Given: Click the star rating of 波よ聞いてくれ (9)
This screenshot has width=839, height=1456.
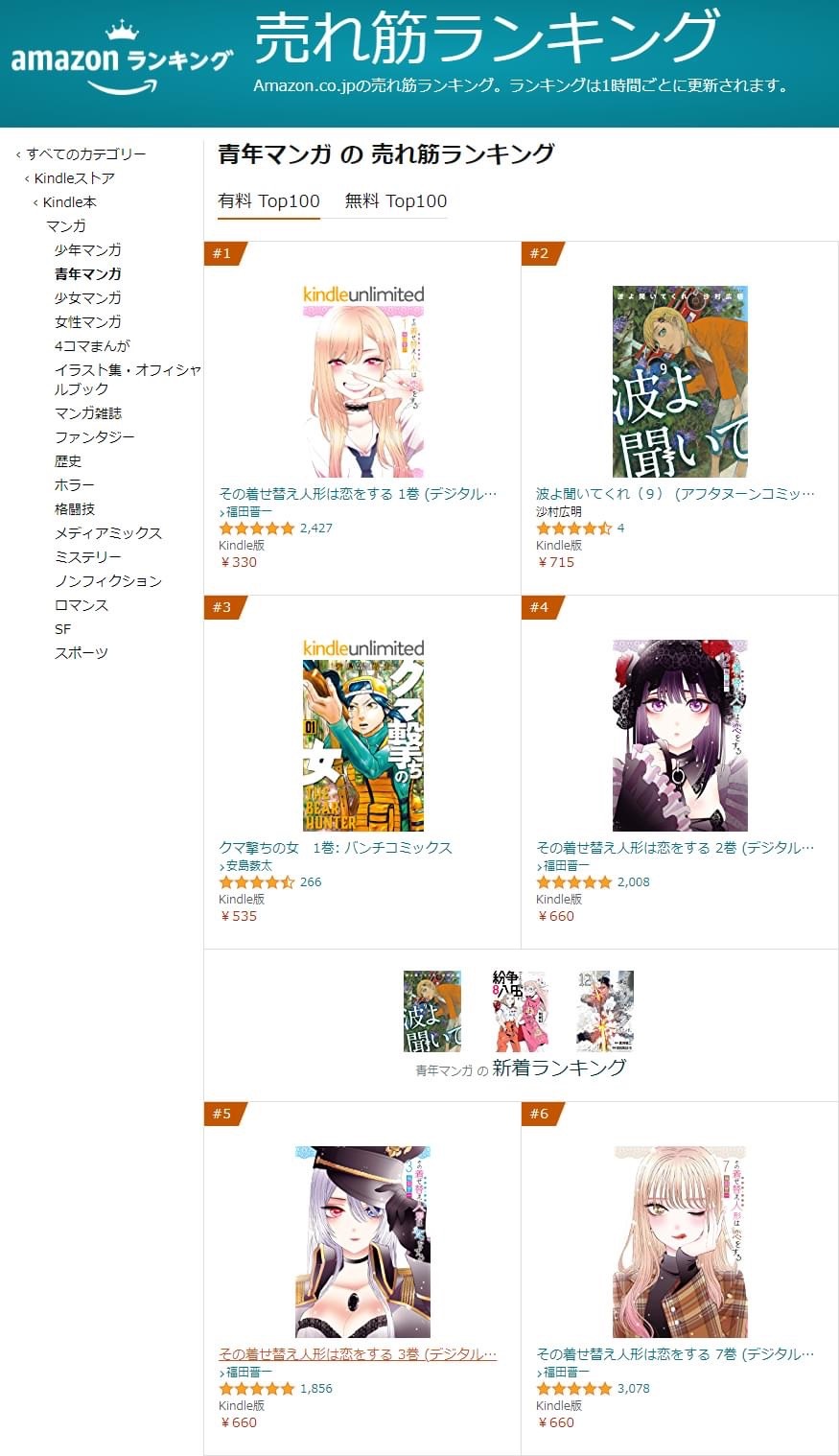Looking at the screenshot, I should click(573, 528).
